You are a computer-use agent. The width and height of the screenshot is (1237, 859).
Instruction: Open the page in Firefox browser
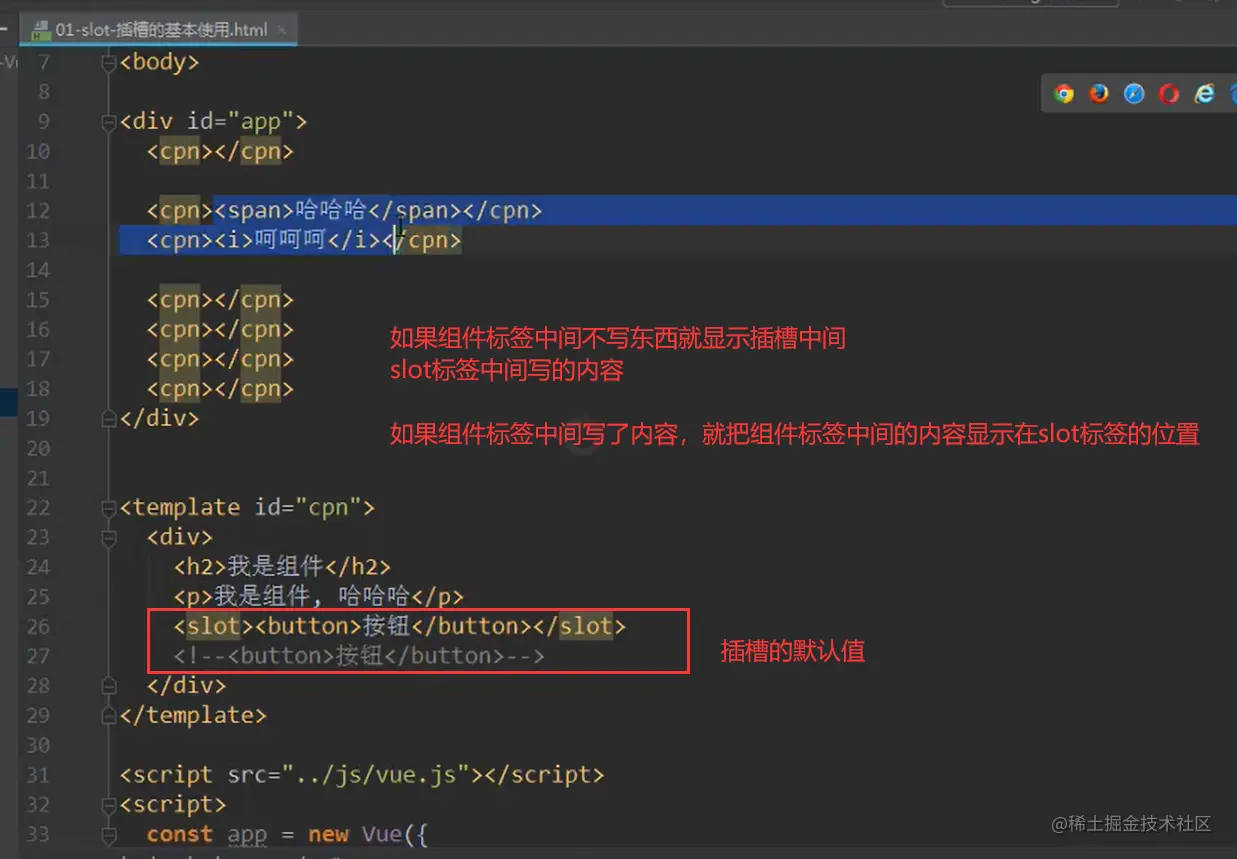pos(1099,93)
